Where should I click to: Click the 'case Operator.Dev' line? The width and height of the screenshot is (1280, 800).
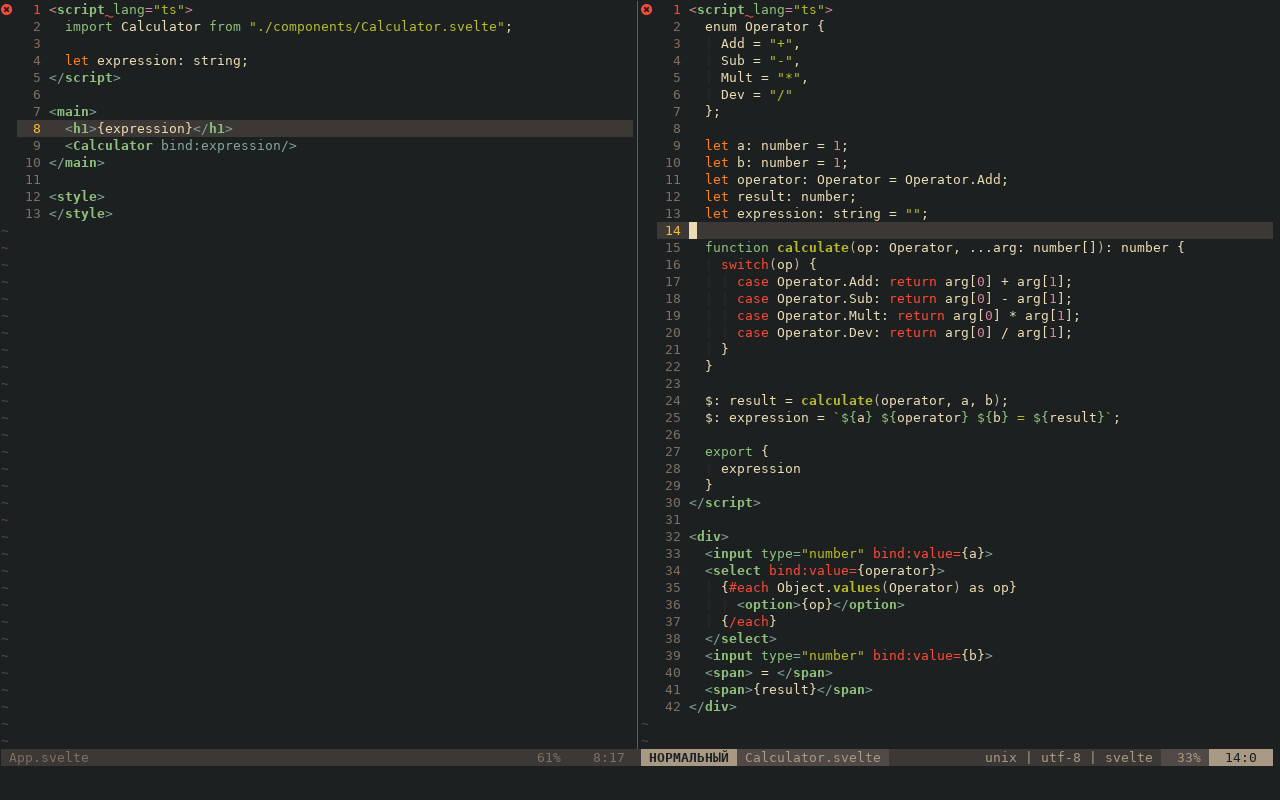(905, 332)
